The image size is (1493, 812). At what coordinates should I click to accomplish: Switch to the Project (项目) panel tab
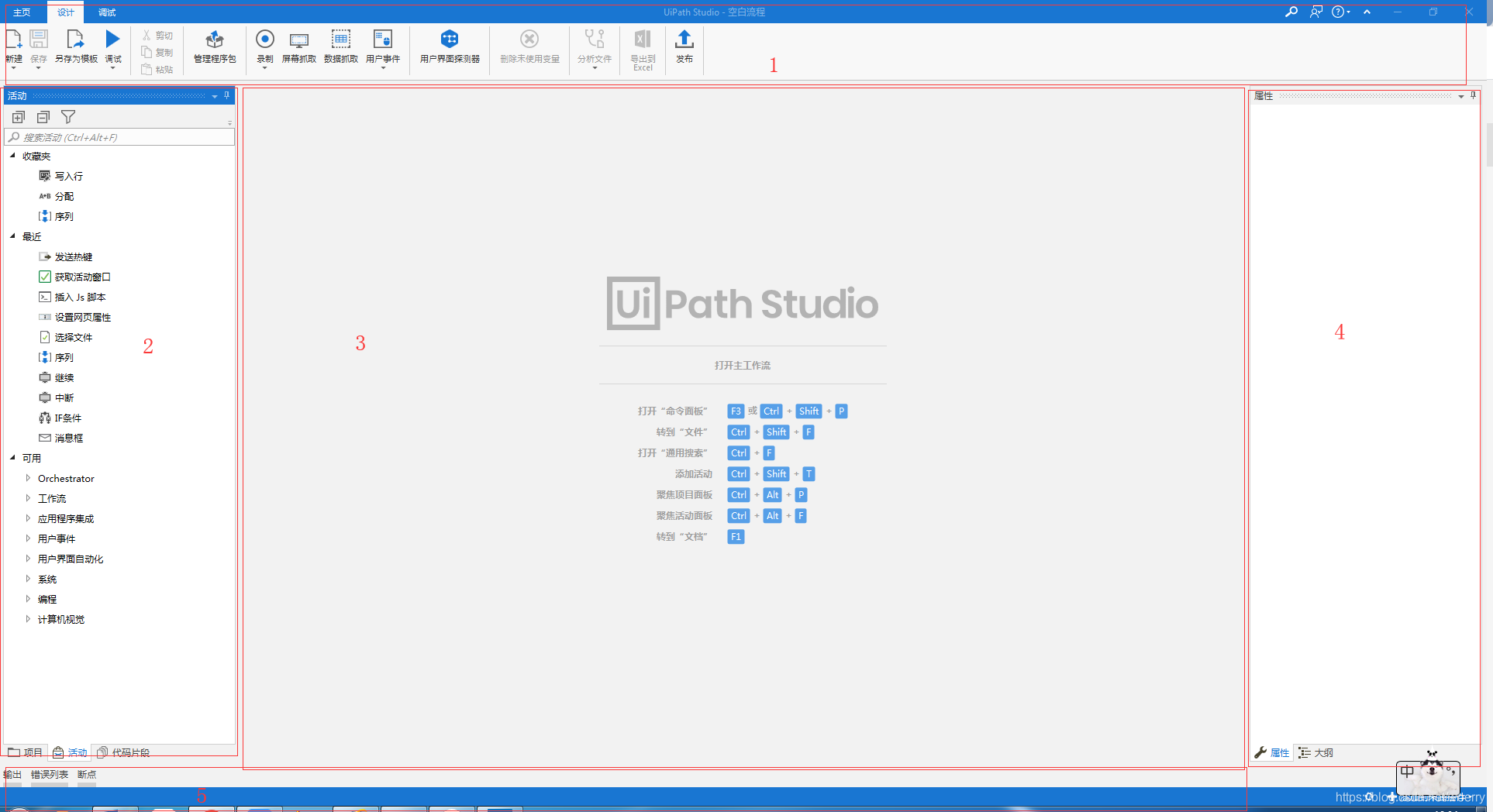(26, 752)
